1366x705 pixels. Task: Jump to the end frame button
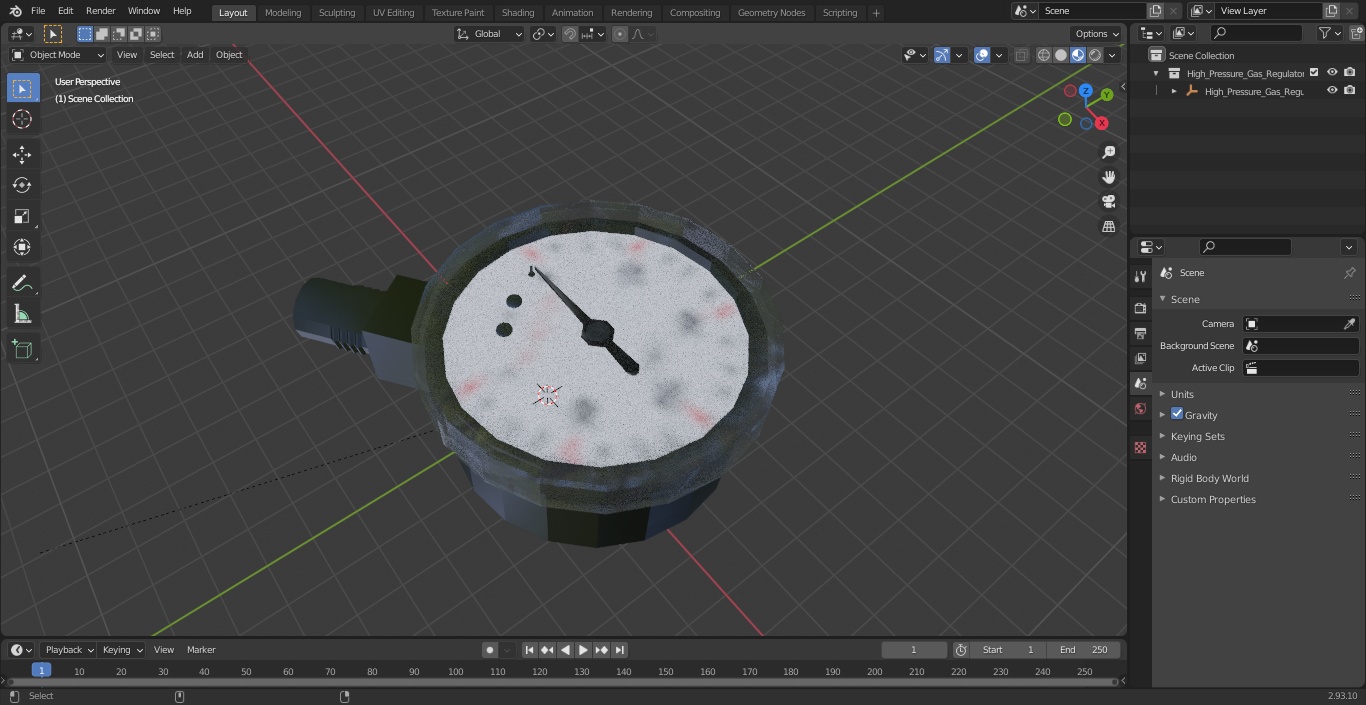[620, 650]
